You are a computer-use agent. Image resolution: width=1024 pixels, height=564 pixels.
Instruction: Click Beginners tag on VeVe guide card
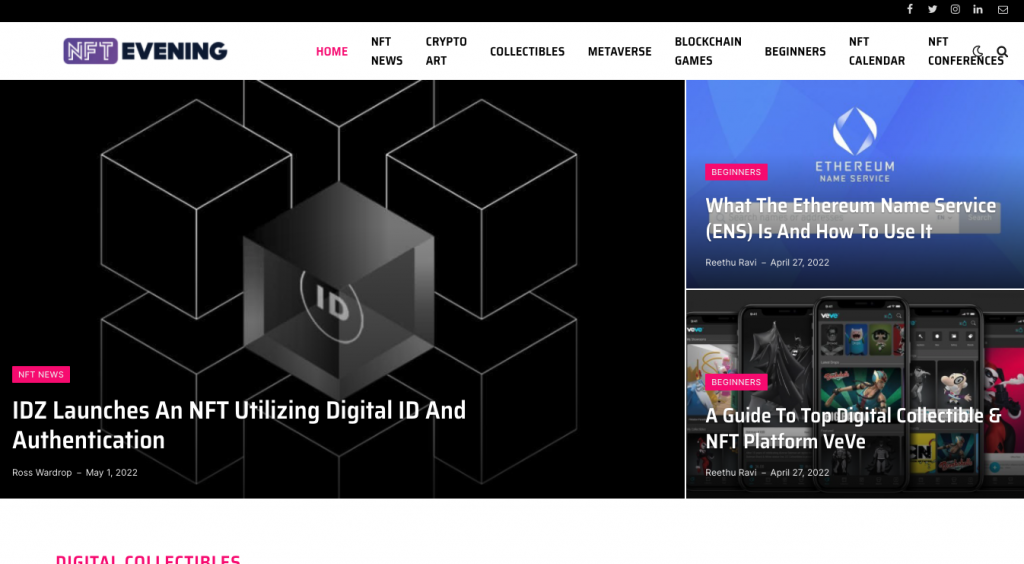tap(736, 382)
